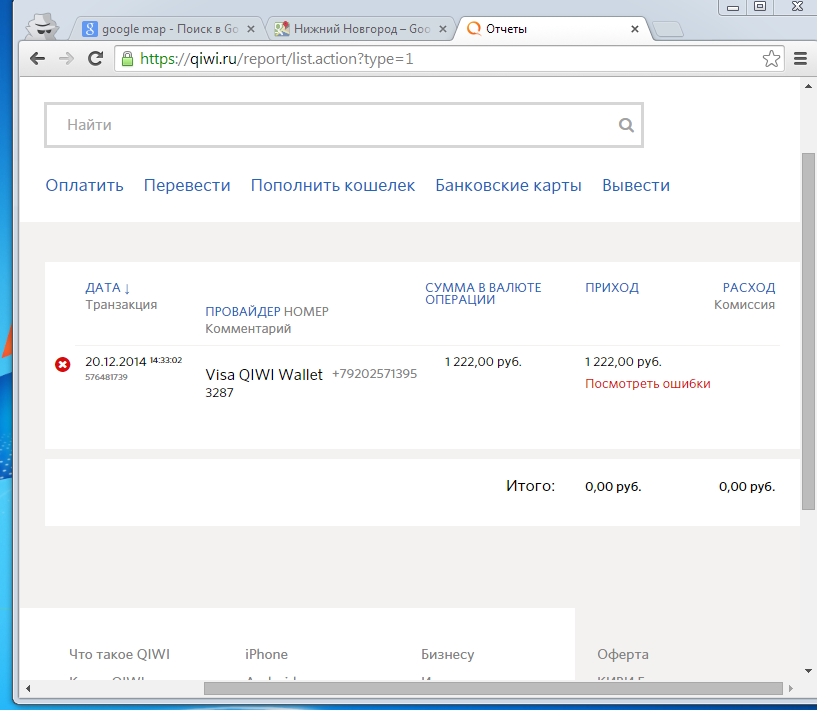Click the ПРИХОД total '0,00 руб.'
This screenshot has height=710, width=817.
[x=613, y=487]
